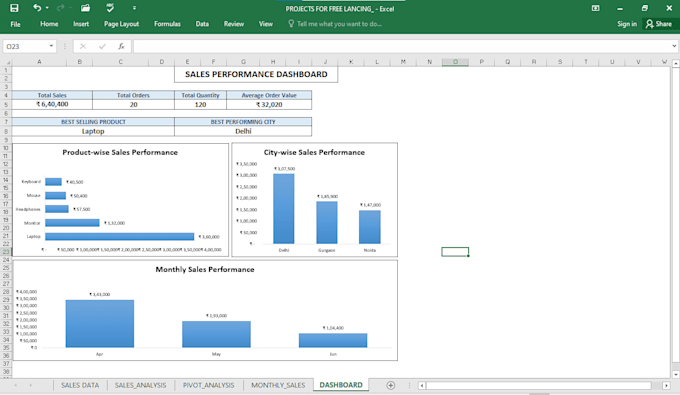Click the Gurgaon column in city chart
The image size is (680, 395).
(327, 222)
